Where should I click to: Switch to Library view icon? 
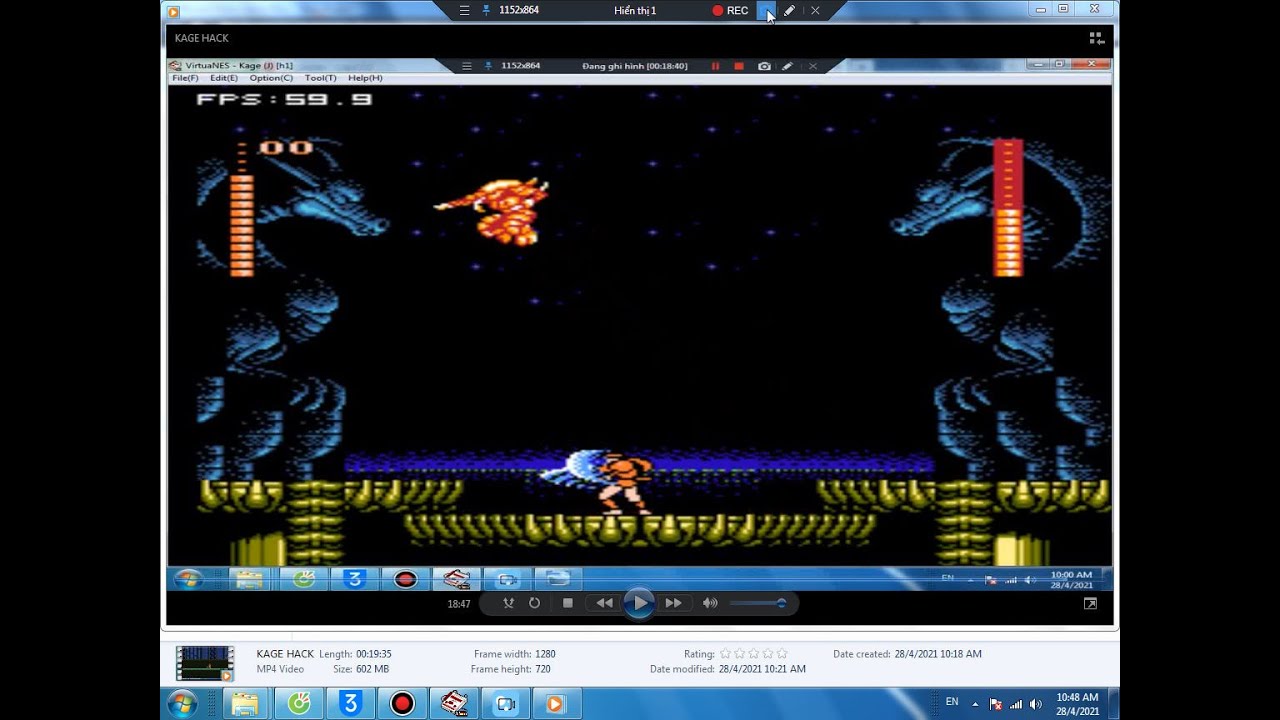[x=1096, y=38]
